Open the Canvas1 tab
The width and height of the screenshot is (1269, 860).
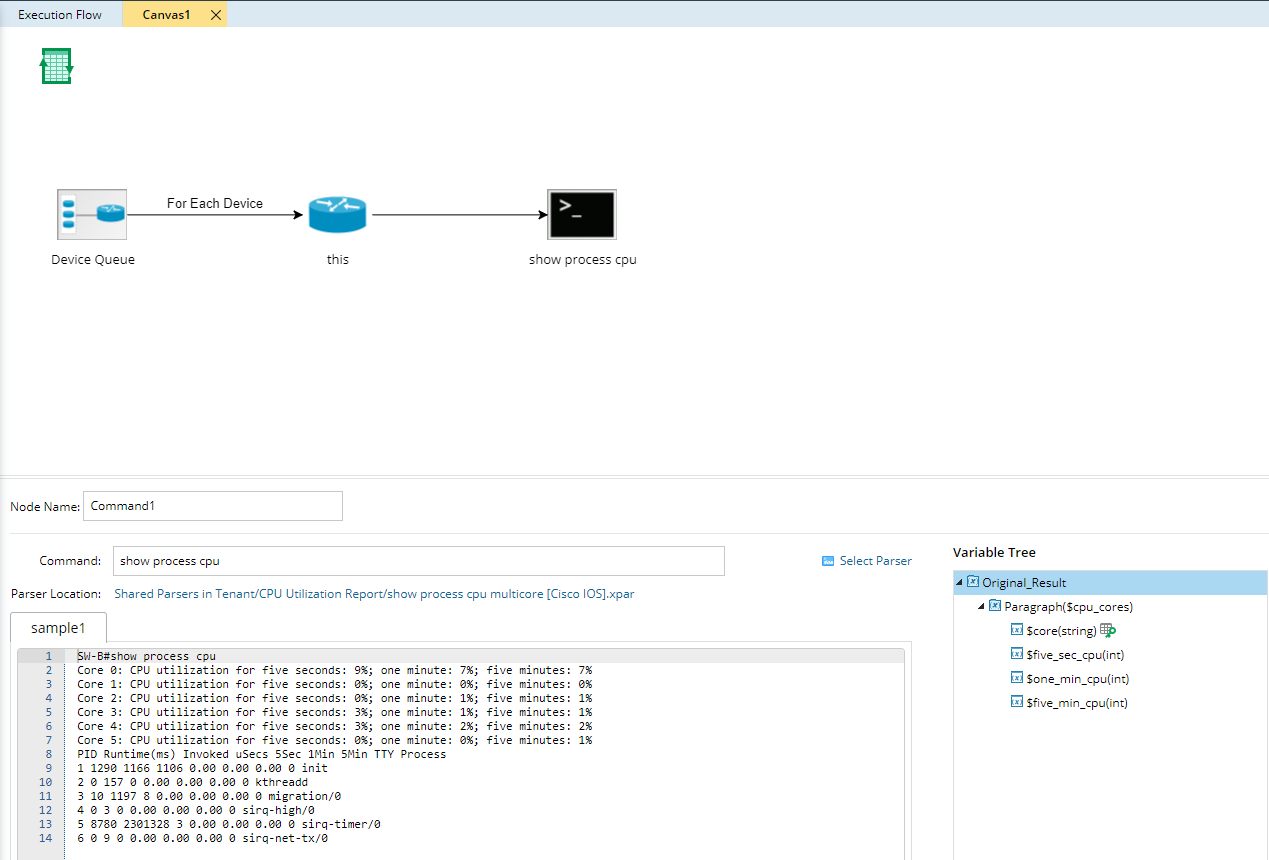coord(166,15)
